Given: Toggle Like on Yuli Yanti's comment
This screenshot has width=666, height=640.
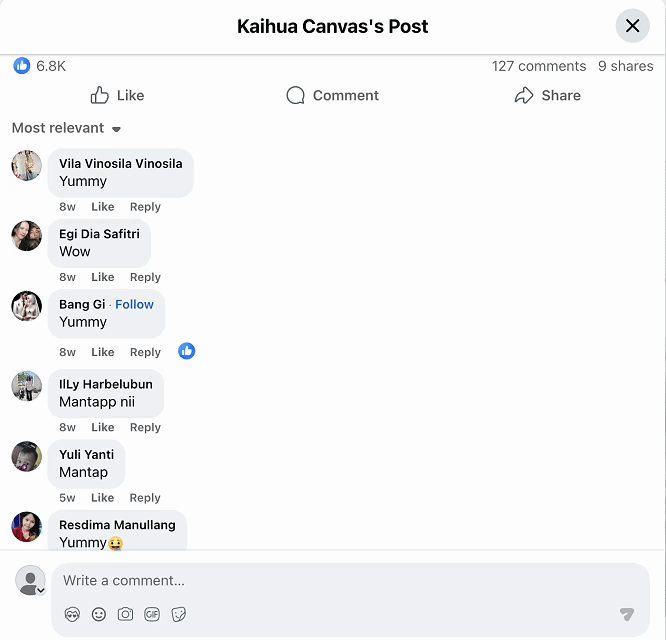Looking at the screenshot, I should pos(103,498).
